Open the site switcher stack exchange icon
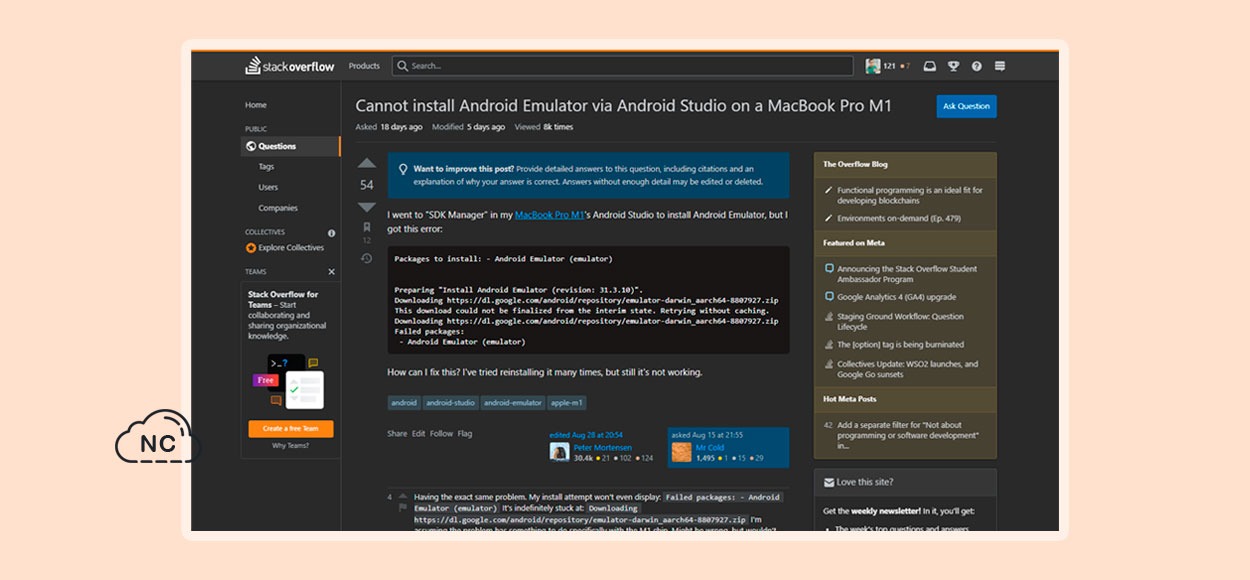 click(1000, 66)
